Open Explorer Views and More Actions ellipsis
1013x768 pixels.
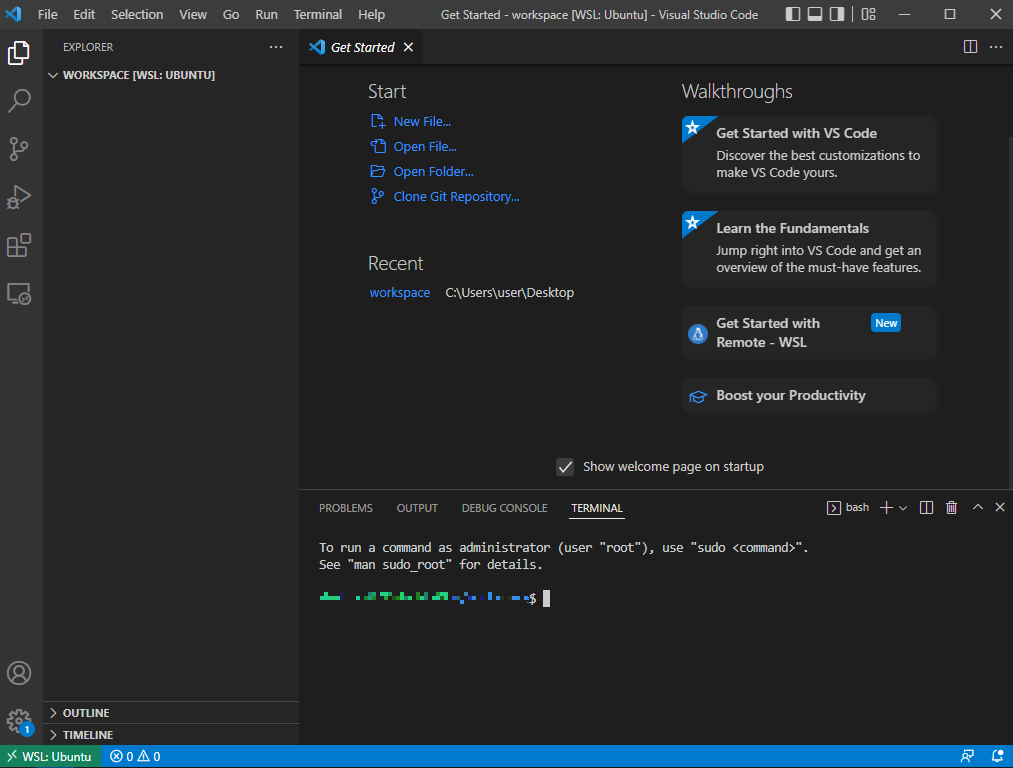276,47
